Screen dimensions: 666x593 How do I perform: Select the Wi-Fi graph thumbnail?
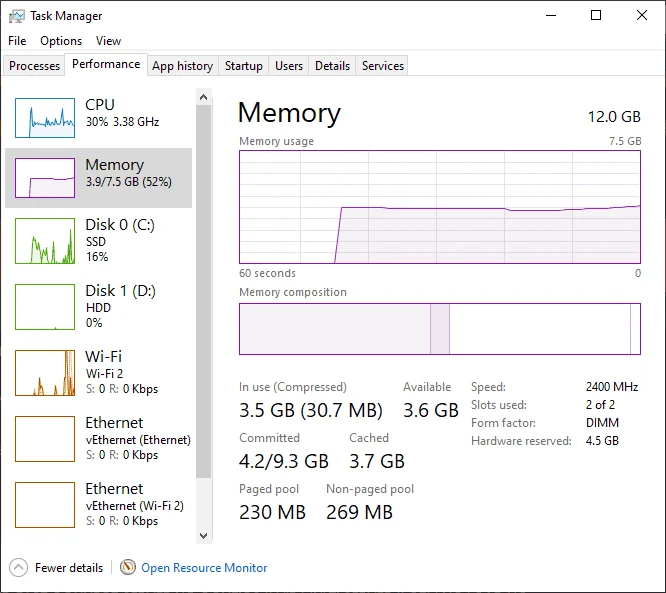pyautogui.click(x=45, y=373)
